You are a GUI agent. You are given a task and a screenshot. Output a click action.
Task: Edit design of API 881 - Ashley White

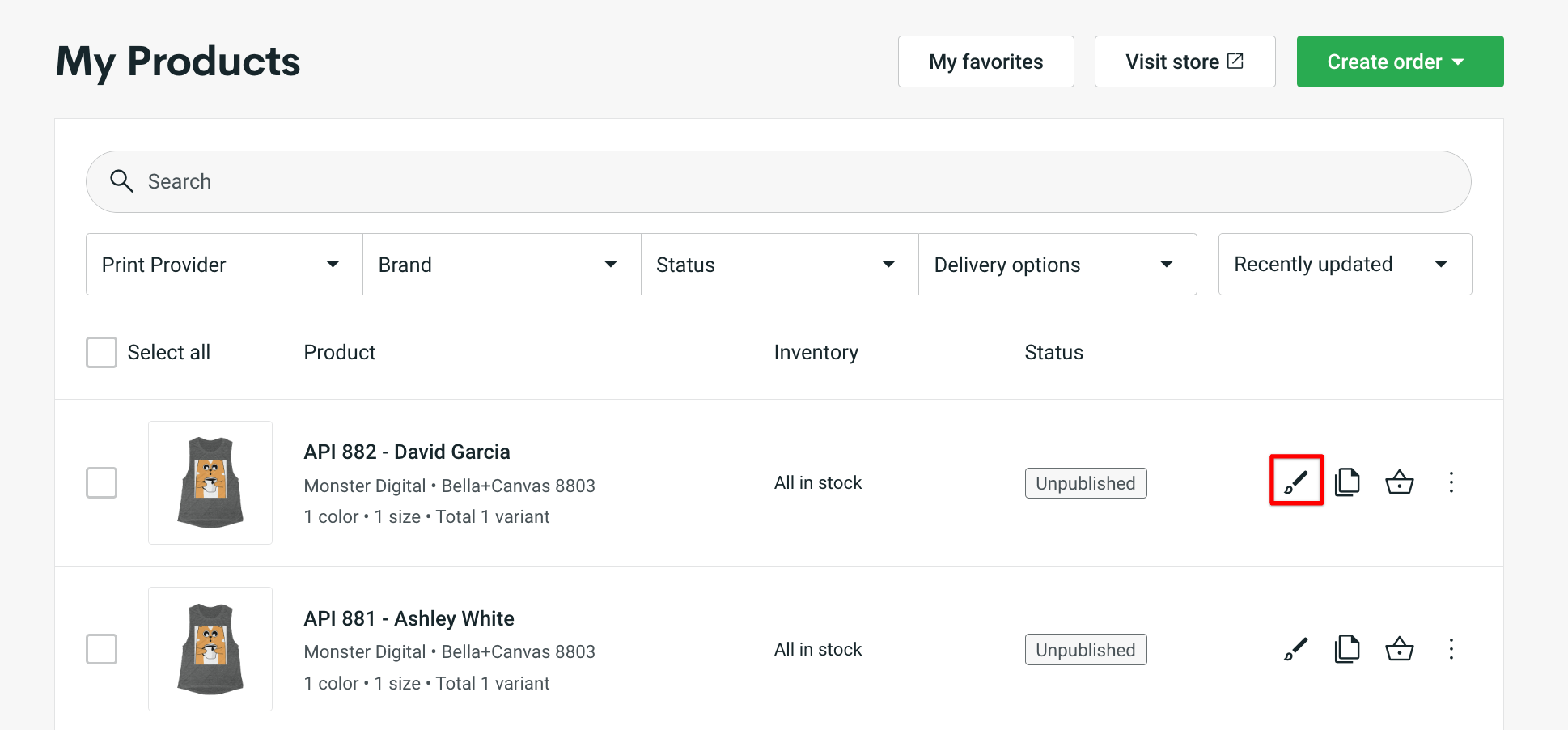pos(1296,649)
